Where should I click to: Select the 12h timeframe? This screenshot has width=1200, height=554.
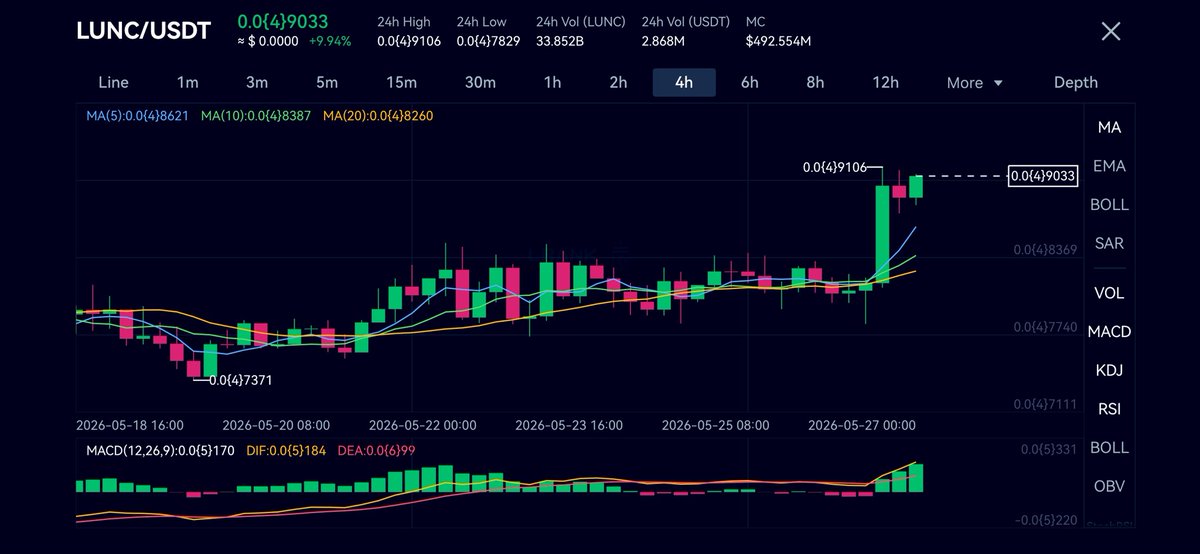[x=885, y=83]
